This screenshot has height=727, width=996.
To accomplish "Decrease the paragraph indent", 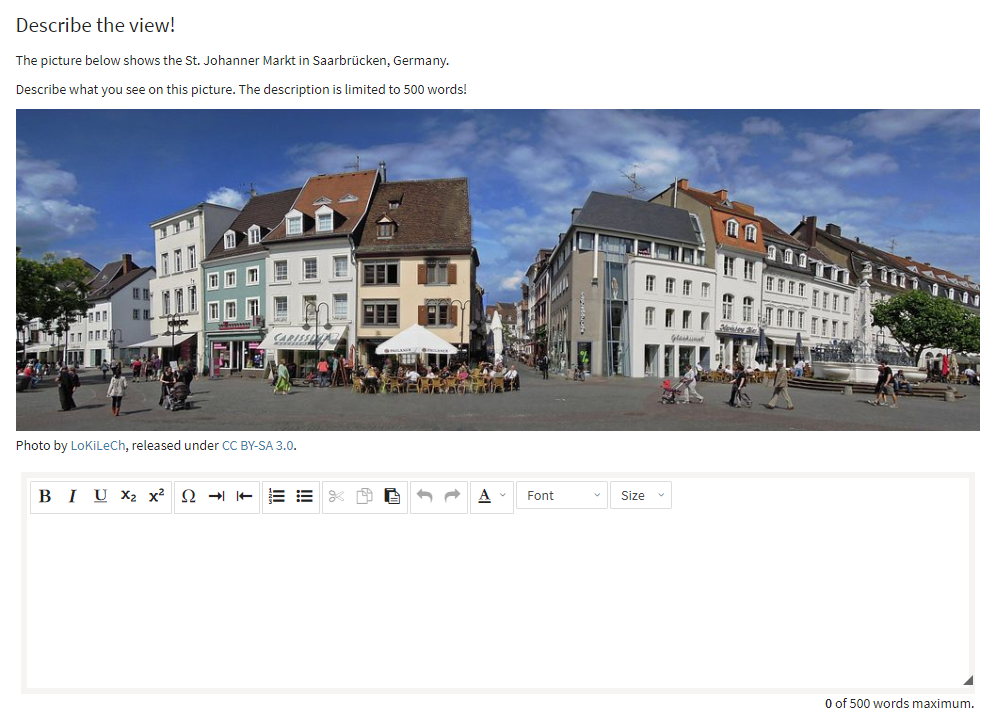I will 244,496.
